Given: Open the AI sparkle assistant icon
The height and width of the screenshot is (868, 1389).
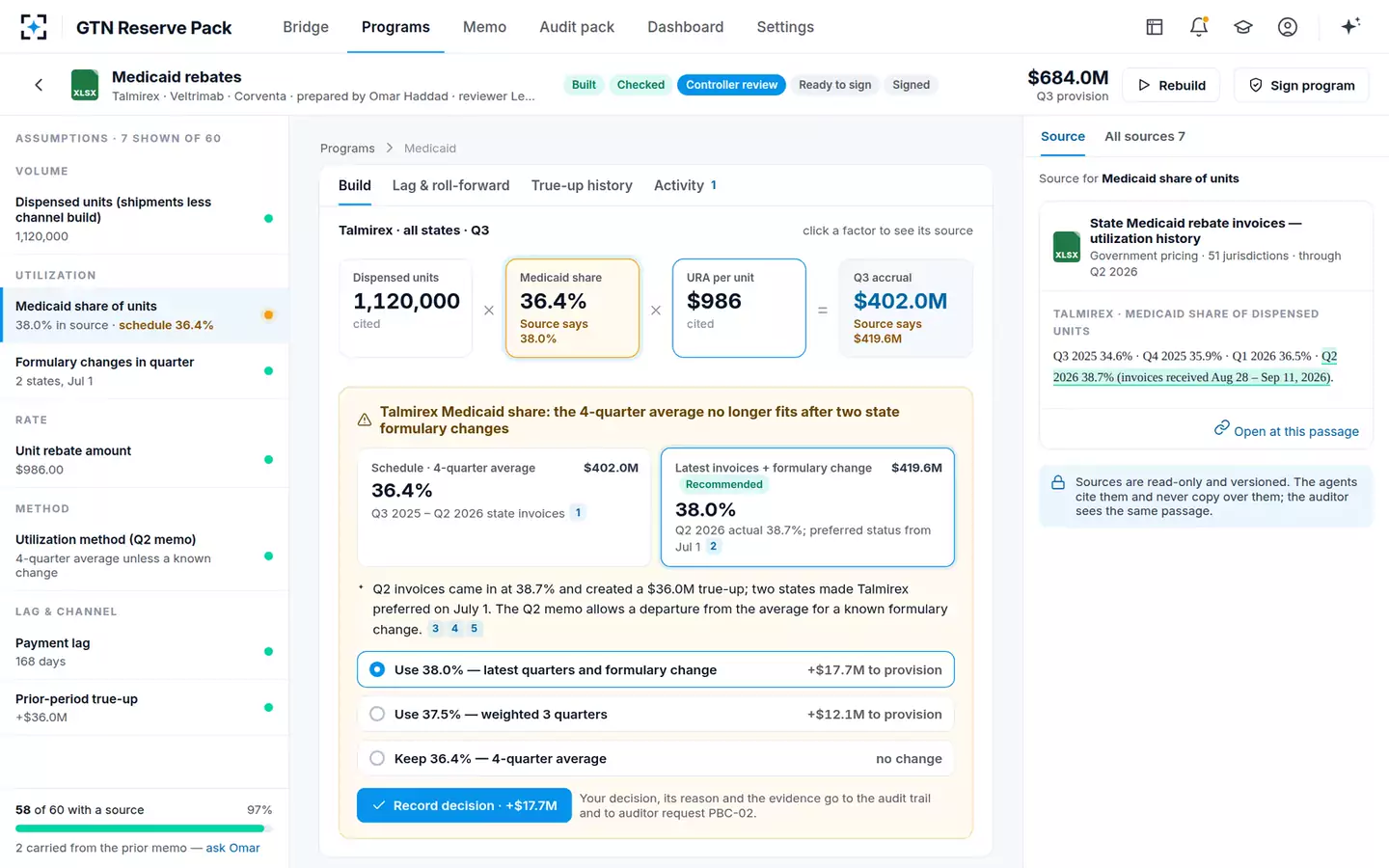Looking at the screenshot, I should click(x=1350, y=26).
